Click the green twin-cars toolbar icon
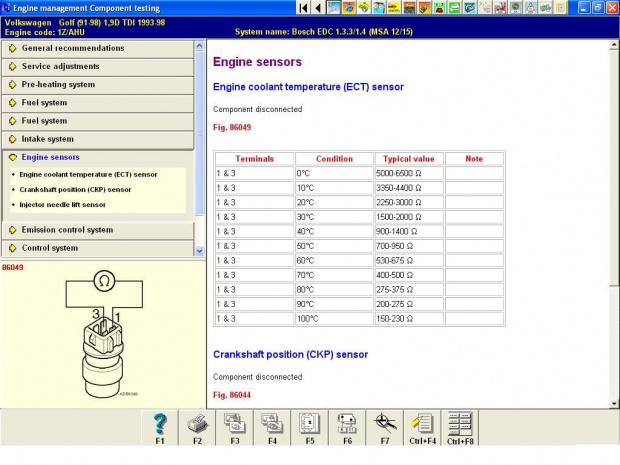The height and width of the screenshot is (465, 620). [x=545, y=8]
